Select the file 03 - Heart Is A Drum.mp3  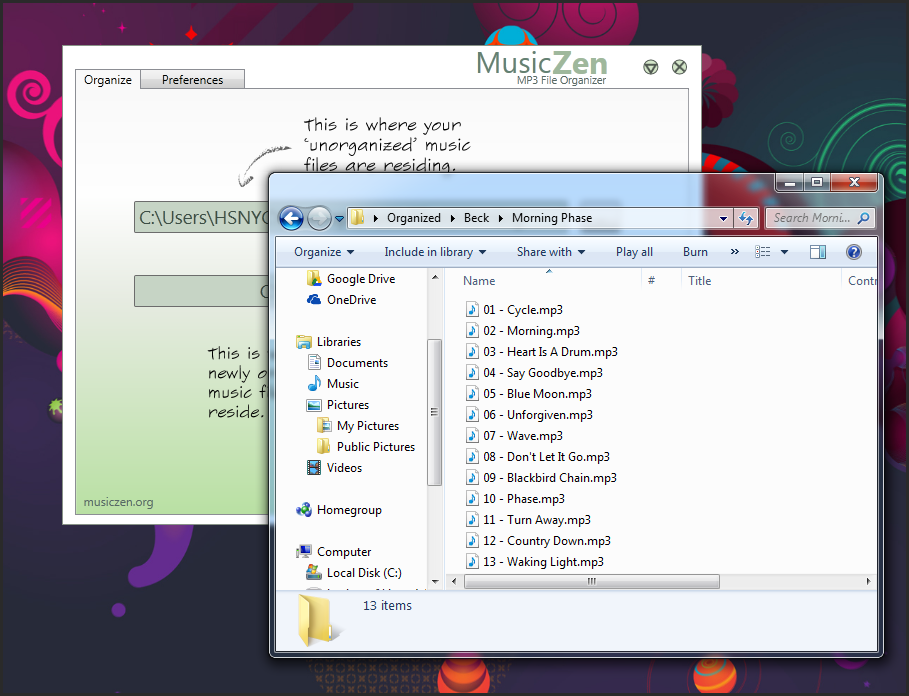[542, 352]
